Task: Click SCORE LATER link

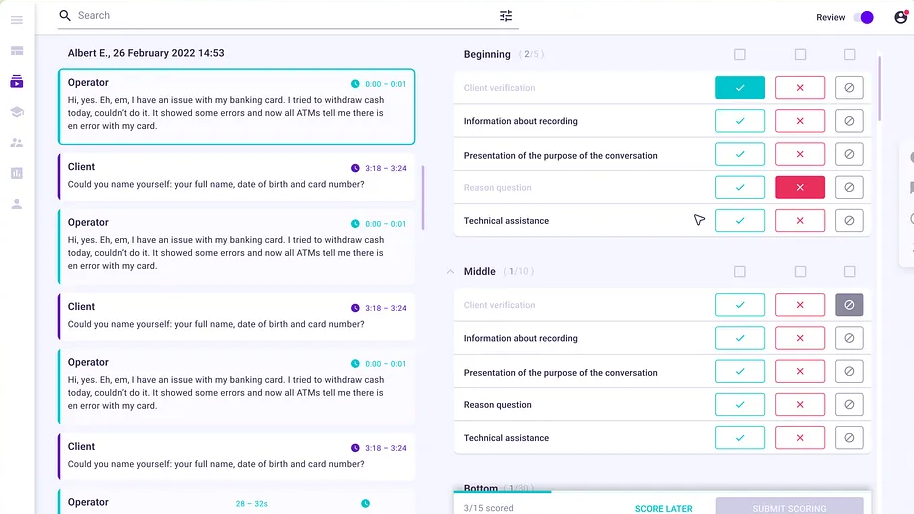Action: point(663,508)
